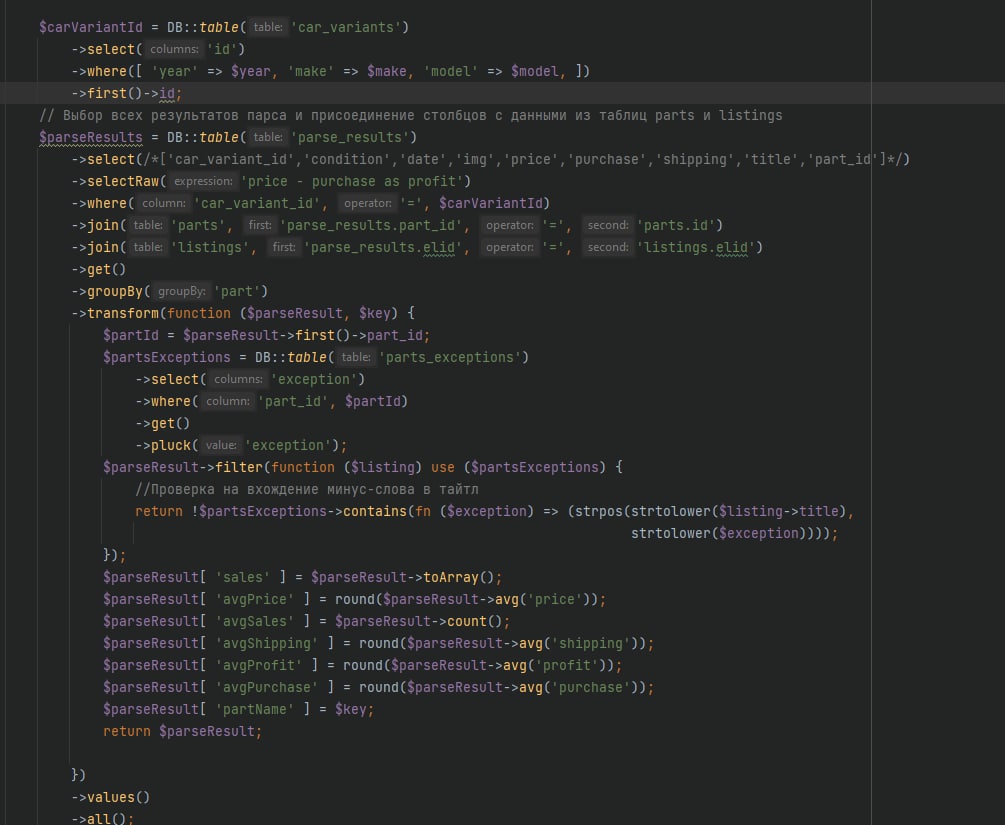Click the 'parts_exceptions' table string
Image resolution: width=1005 pixels, height=825 pixels.
pyautogui.click(x=449, y=357)
